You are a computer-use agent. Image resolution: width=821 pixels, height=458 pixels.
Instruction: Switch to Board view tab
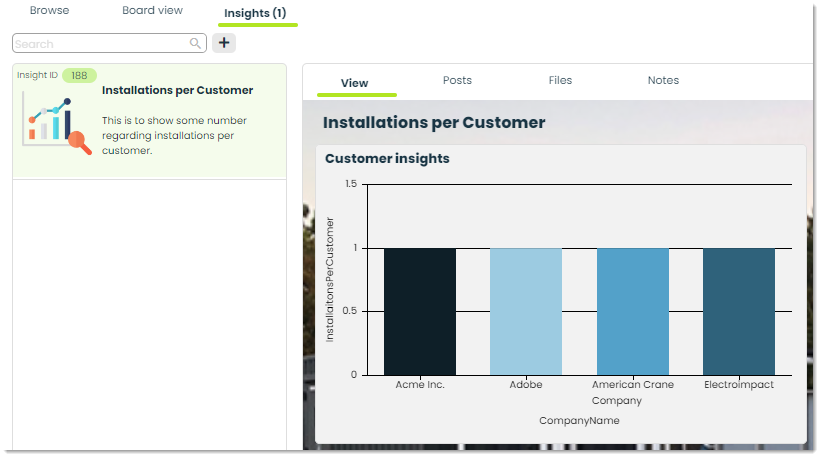click(x=152, y=10)
